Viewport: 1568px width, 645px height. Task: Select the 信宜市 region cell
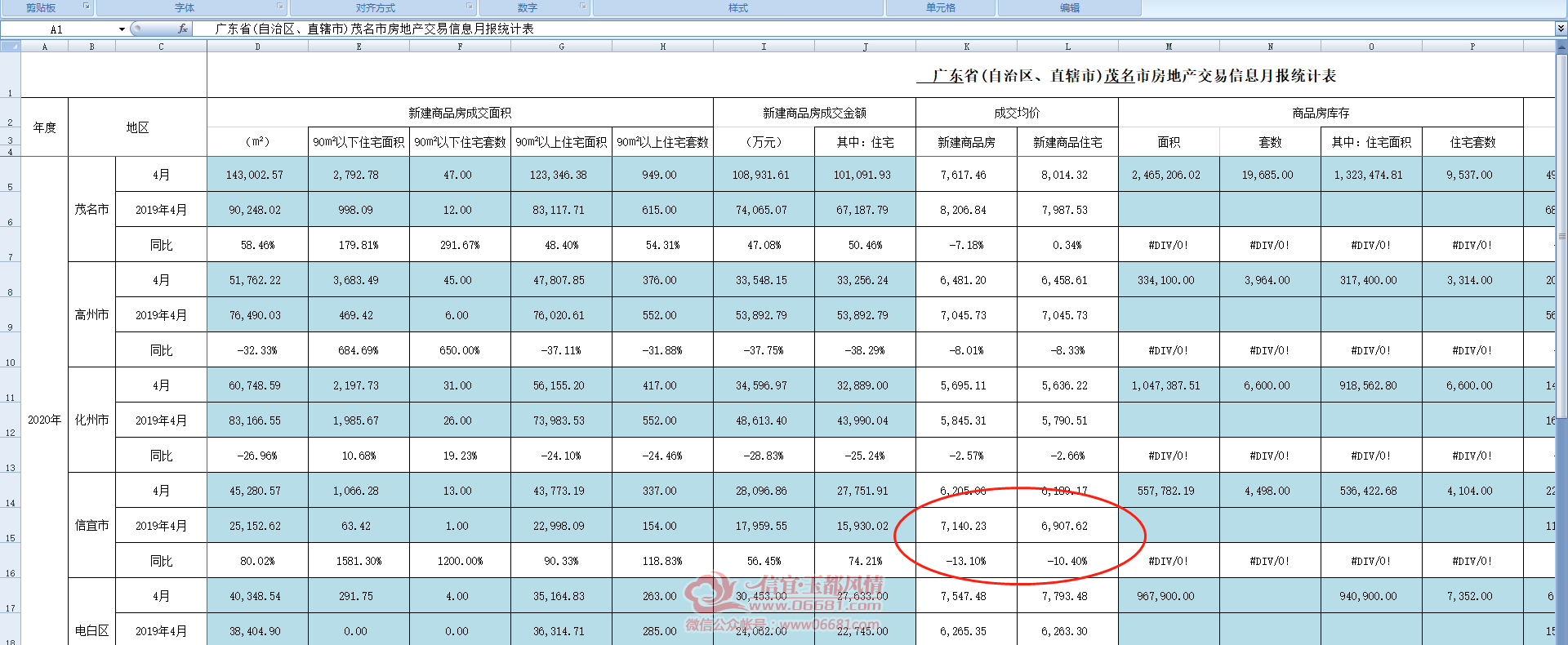[x=91, y=526]
